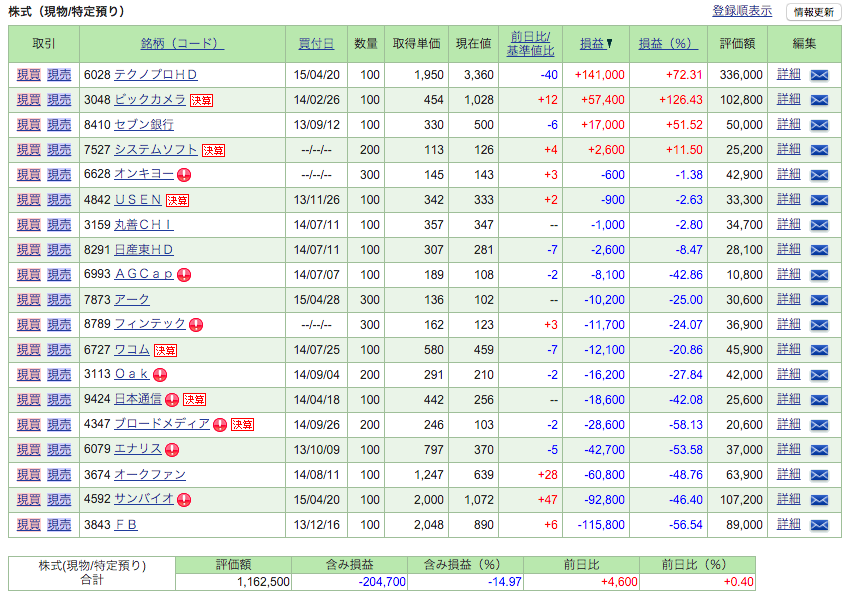Click 損益（%） value +126.43
The width and height of the screenshot is (851, 600).
tap(681, 100)
